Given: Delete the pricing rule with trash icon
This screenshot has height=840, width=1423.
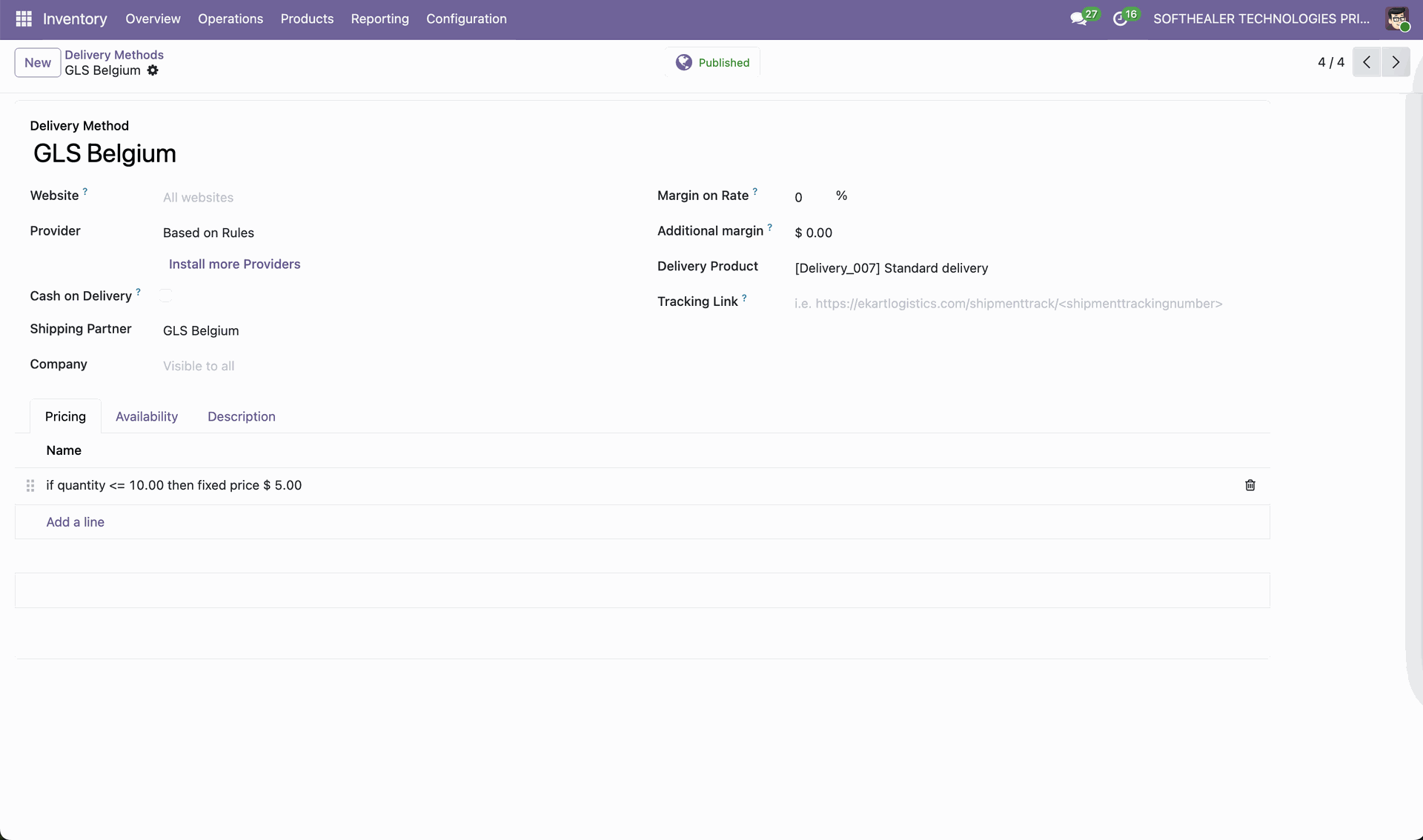Looking at the screenshot, I should pyautogui.click(x=1250, y=485).
